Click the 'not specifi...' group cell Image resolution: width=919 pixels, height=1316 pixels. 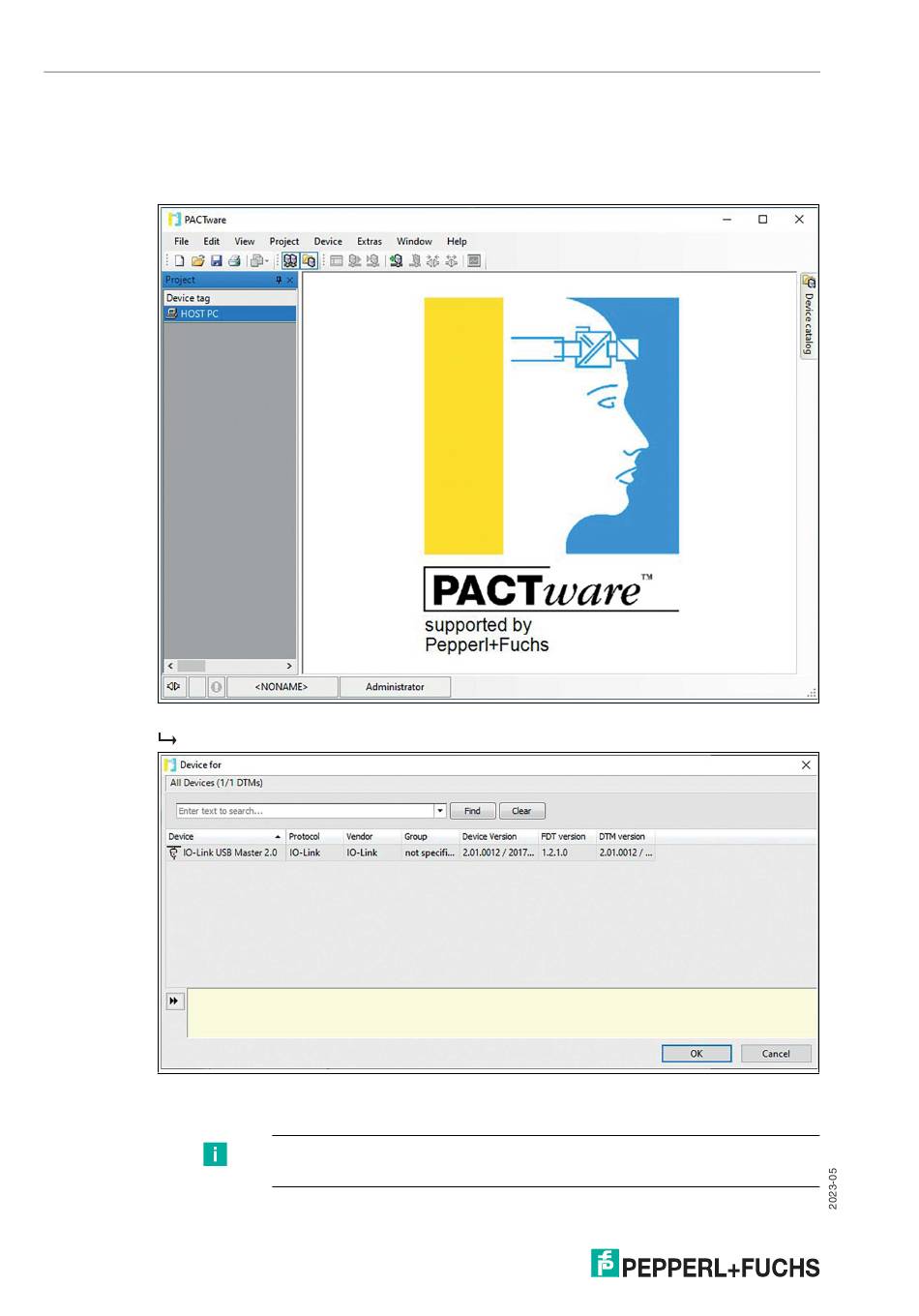[x=430, y=853]
